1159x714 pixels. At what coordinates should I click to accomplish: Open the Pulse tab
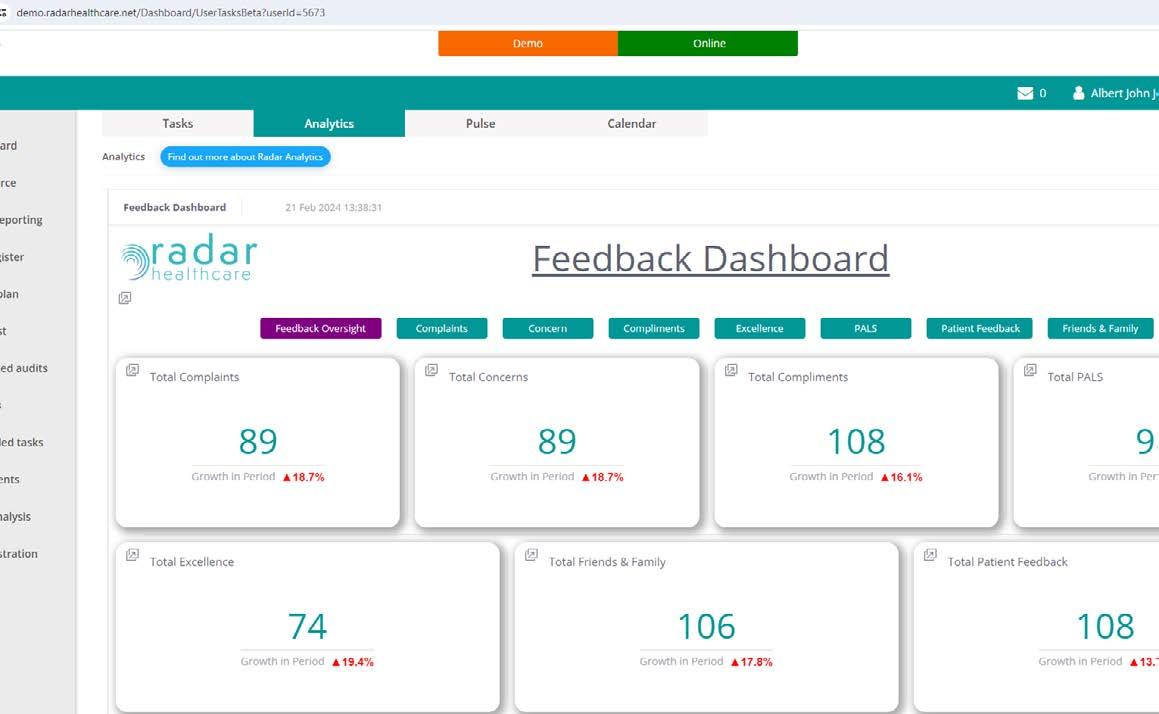(x=480, y=123)
